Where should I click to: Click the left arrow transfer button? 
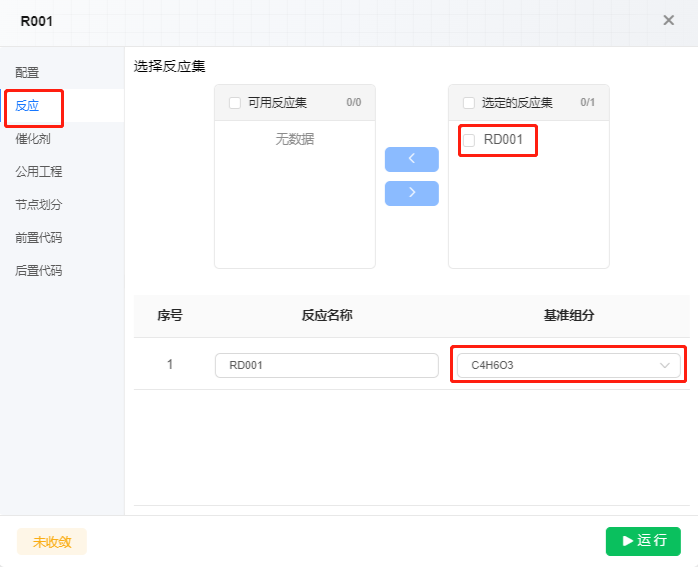coord(412,159)
